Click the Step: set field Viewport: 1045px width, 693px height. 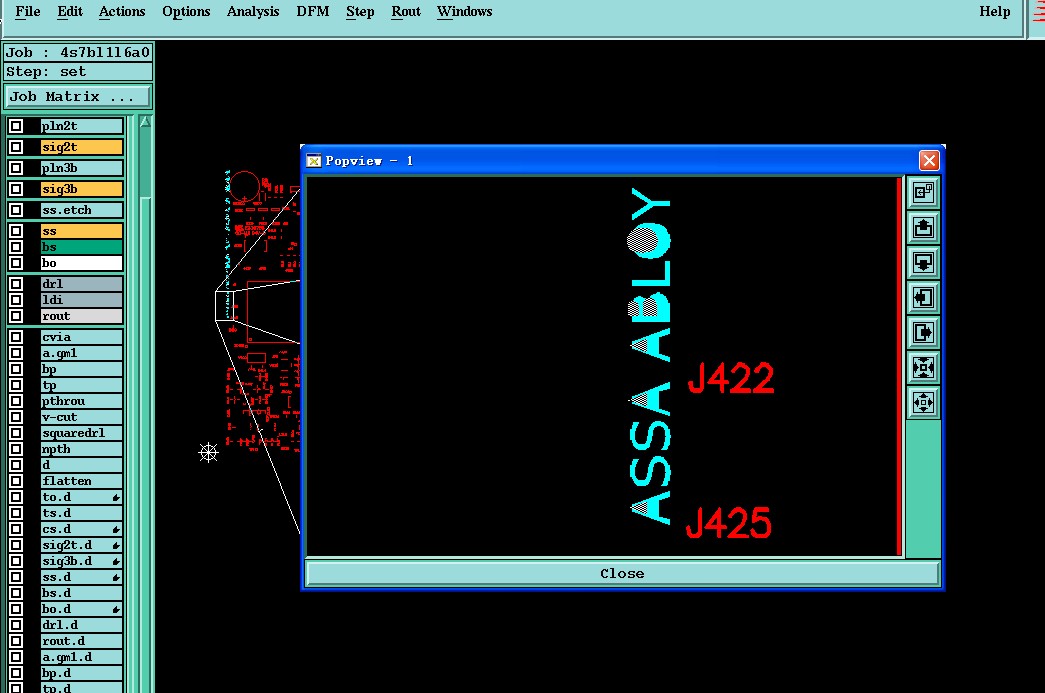78,71
